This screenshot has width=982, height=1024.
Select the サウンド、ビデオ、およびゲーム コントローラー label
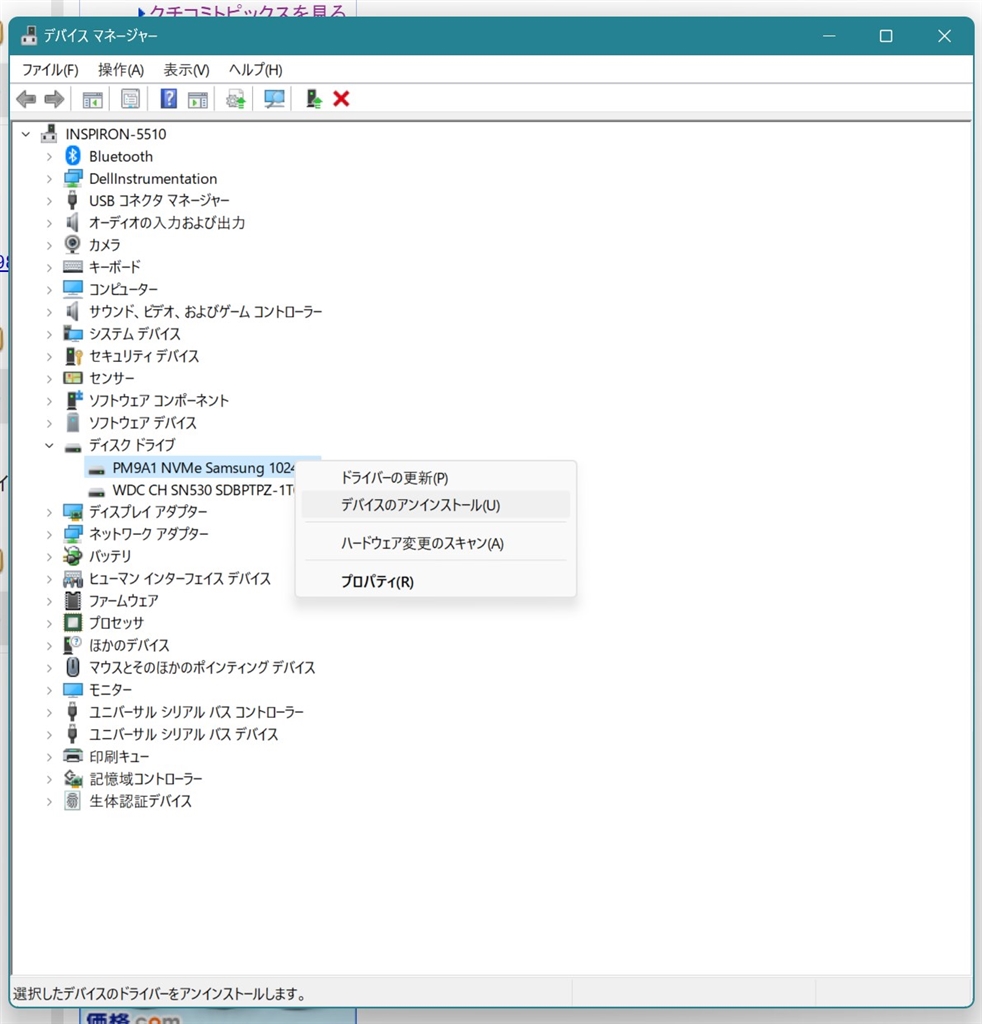pyautogui.click(x=206, y=312)
